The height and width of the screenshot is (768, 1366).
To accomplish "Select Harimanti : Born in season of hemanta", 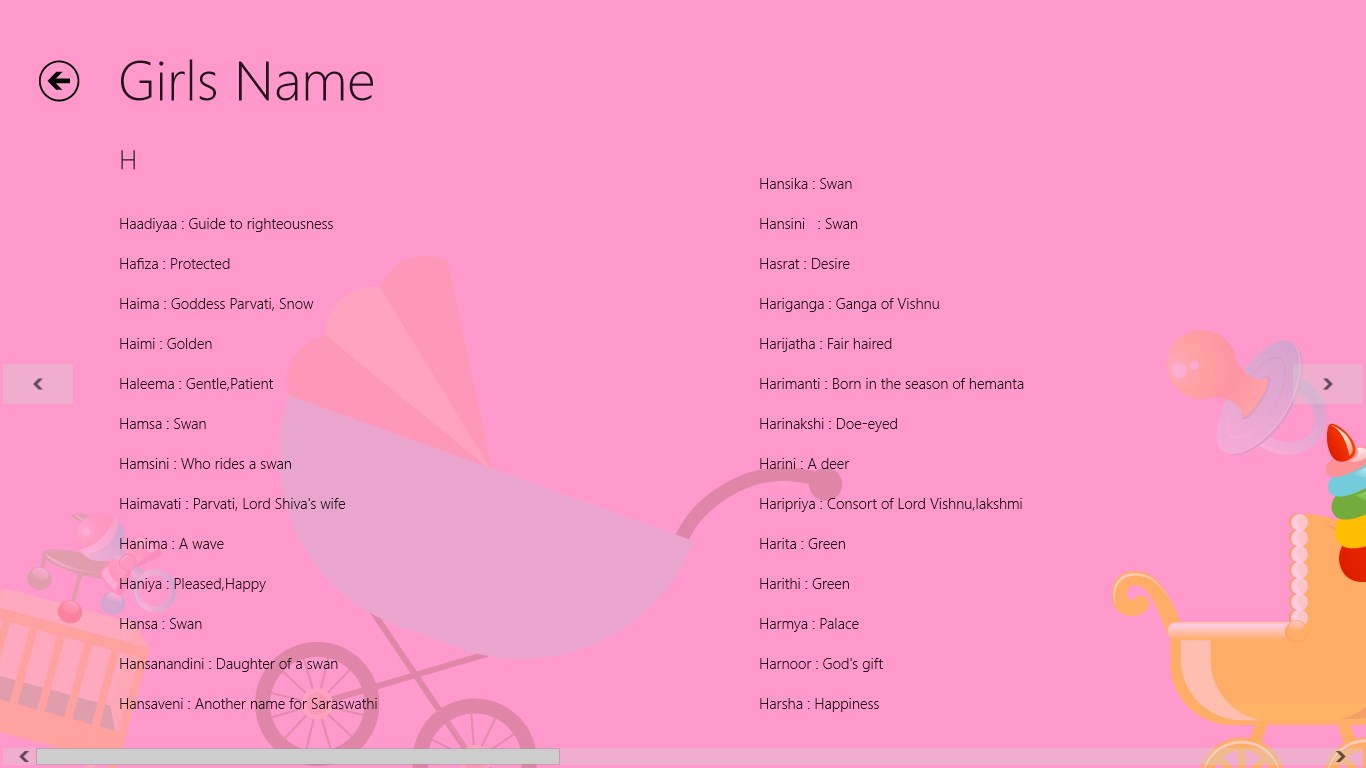I will point(891,384).
